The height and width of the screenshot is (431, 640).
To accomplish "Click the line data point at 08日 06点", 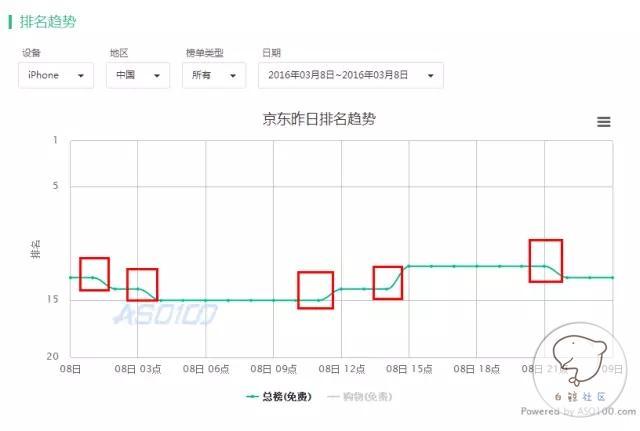I will (206, 300).
